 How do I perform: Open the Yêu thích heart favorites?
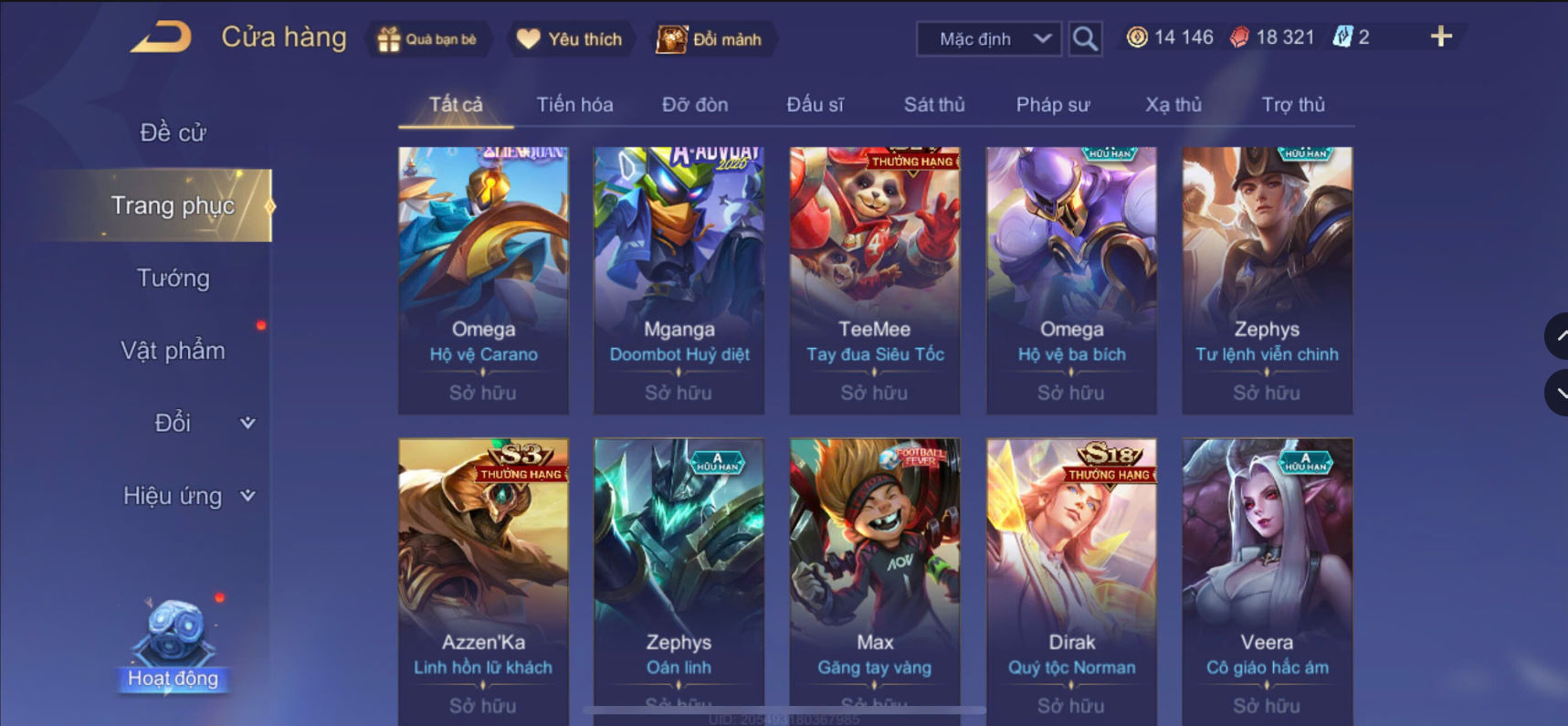coord(569,39)
